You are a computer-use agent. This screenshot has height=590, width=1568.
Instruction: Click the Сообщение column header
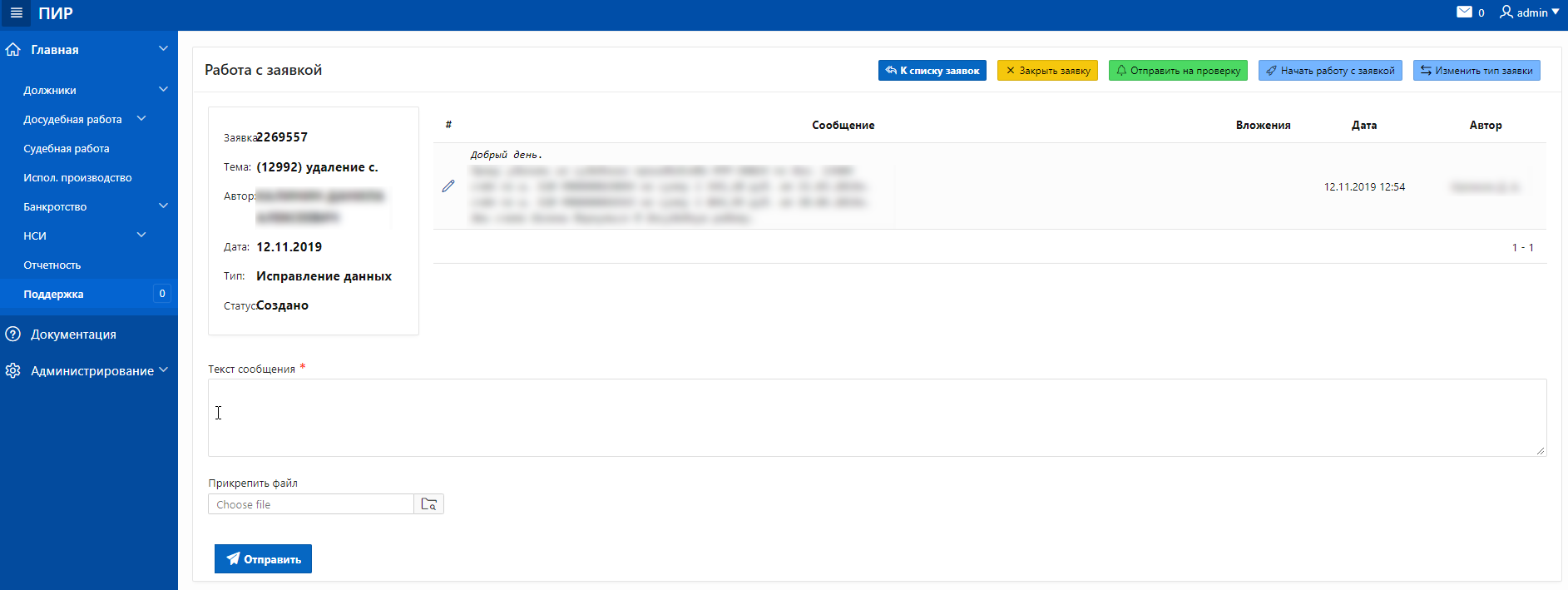click(843, 125)
